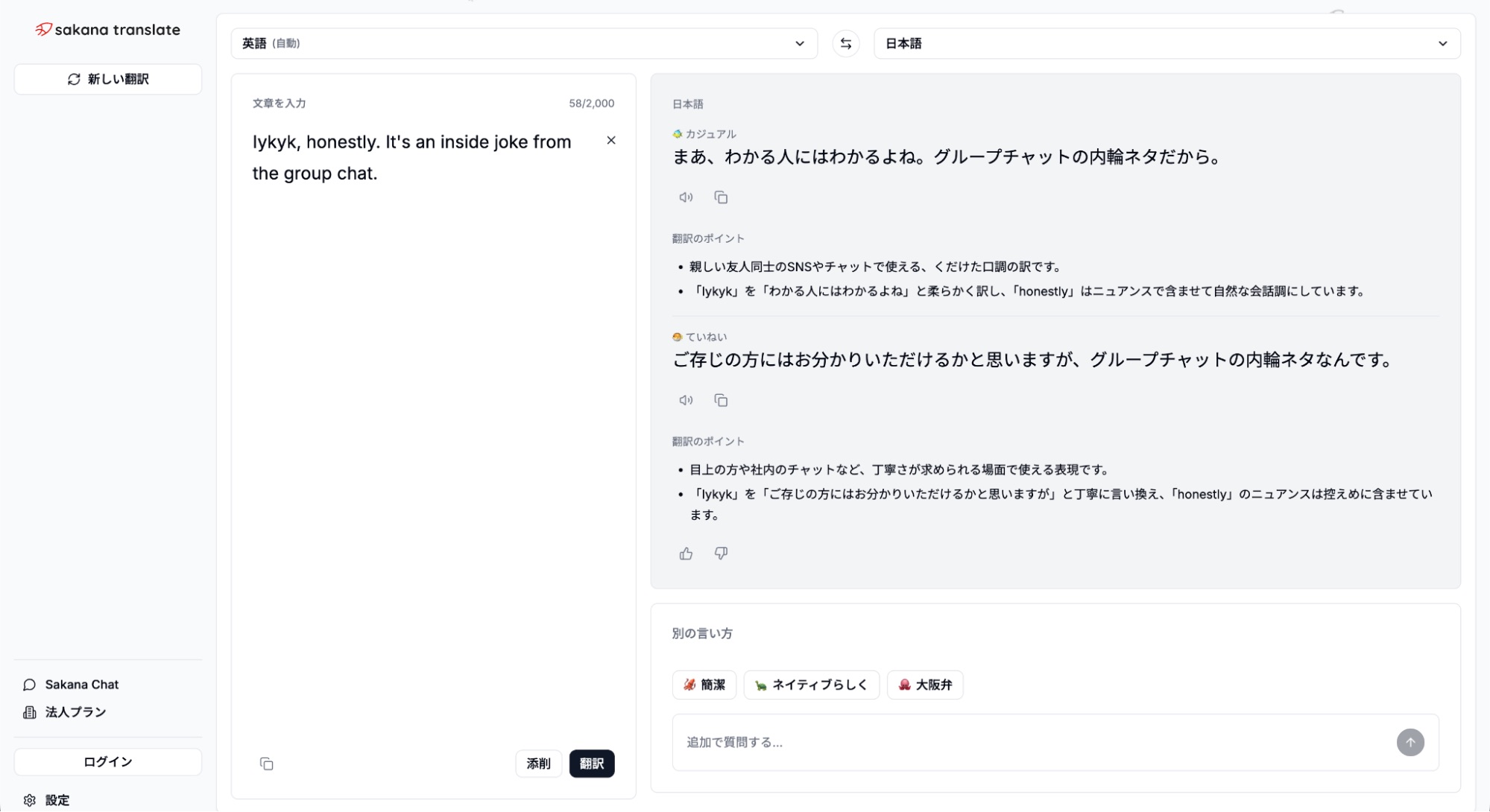Choose the ネイティブらしく alternative phrasing
This screenshot has height=812, width=1490.
point(811,685)
